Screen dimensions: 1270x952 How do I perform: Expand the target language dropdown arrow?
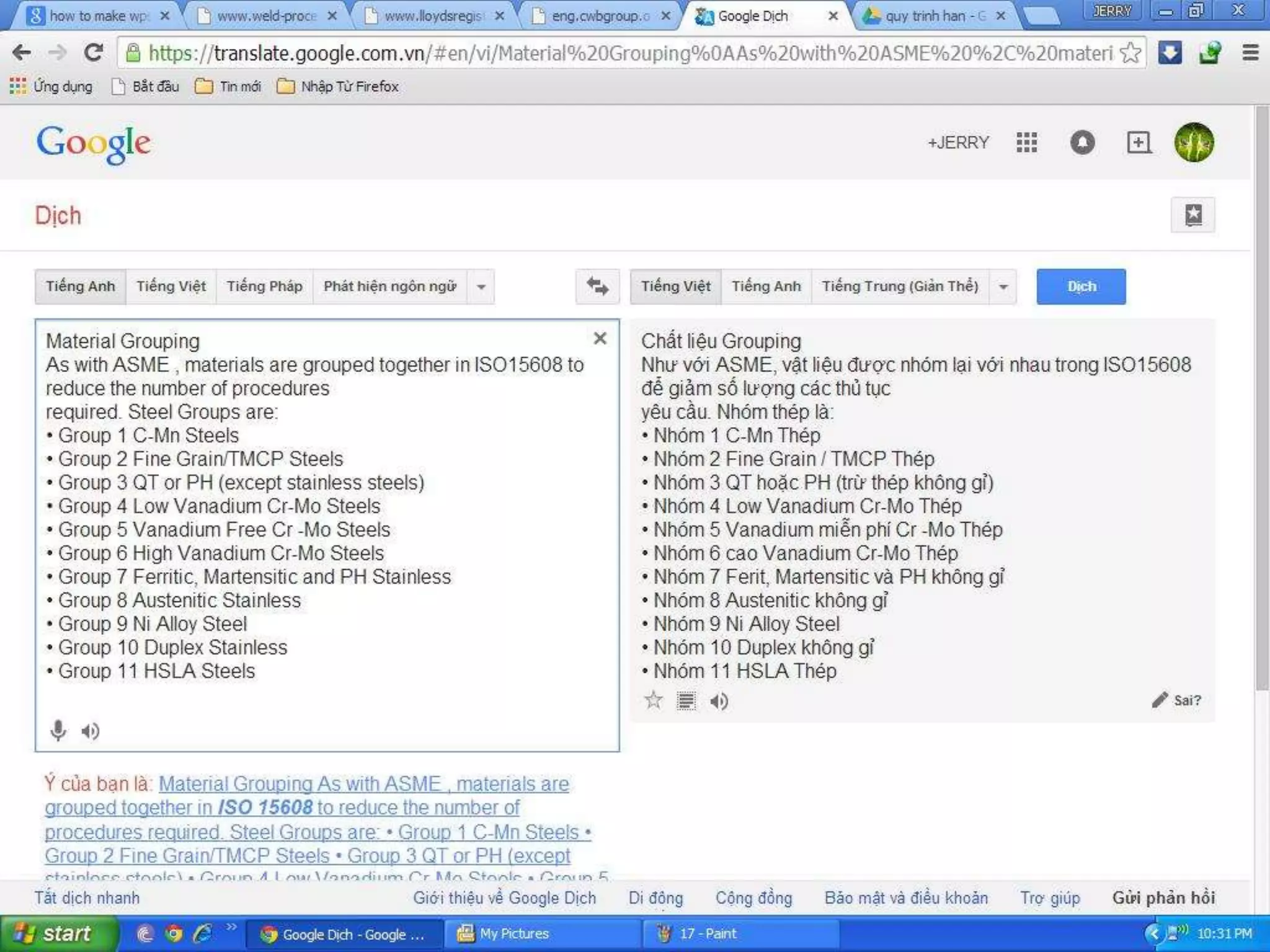[1003, 287]
